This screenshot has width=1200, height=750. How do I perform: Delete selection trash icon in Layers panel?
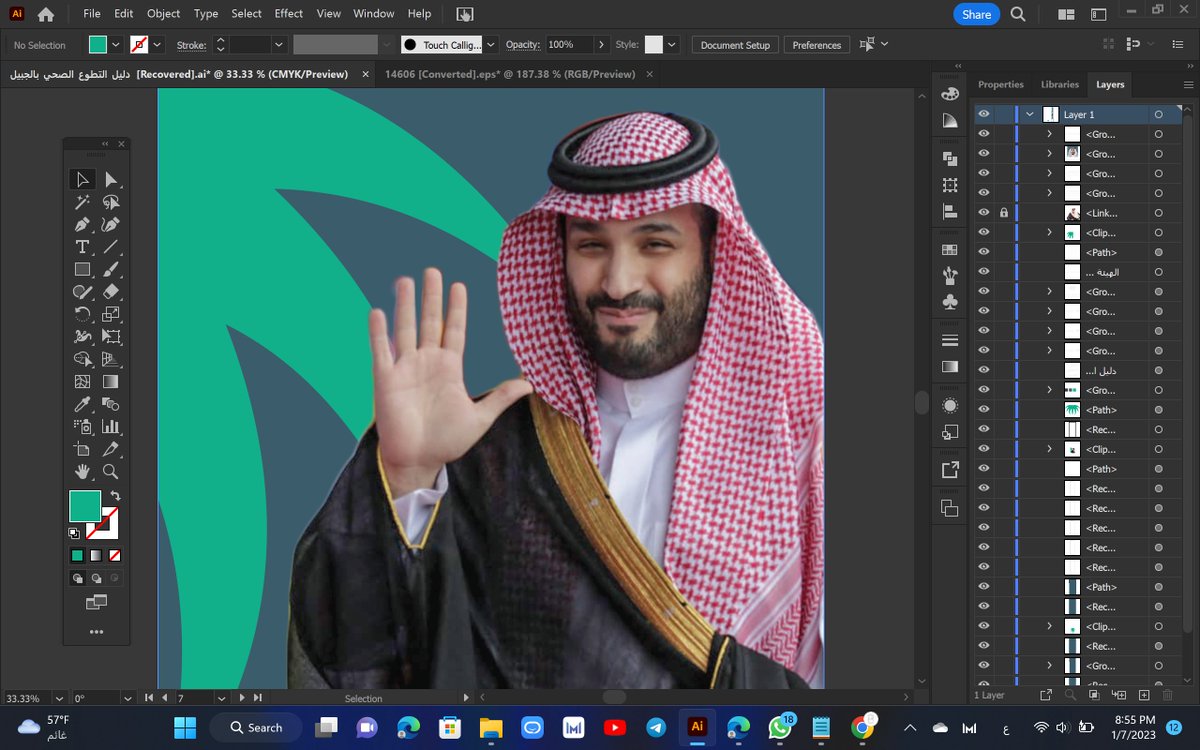(1168, 695)
